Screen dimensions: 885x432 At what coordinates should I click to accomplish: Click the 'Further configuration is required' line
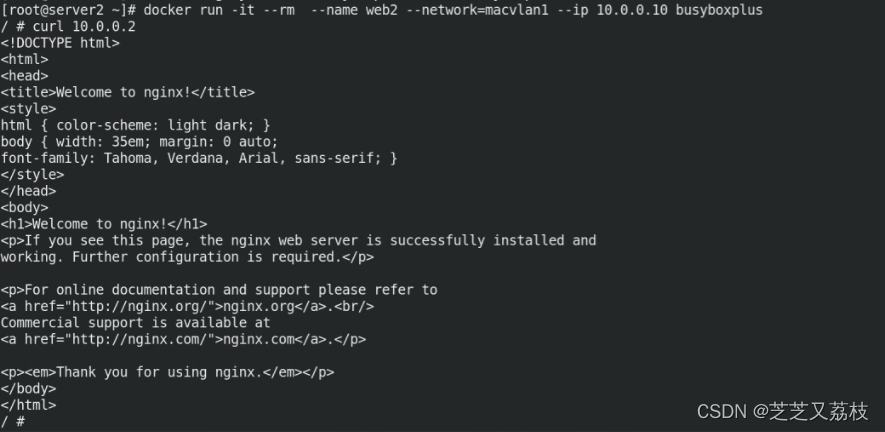pos(187,257)
